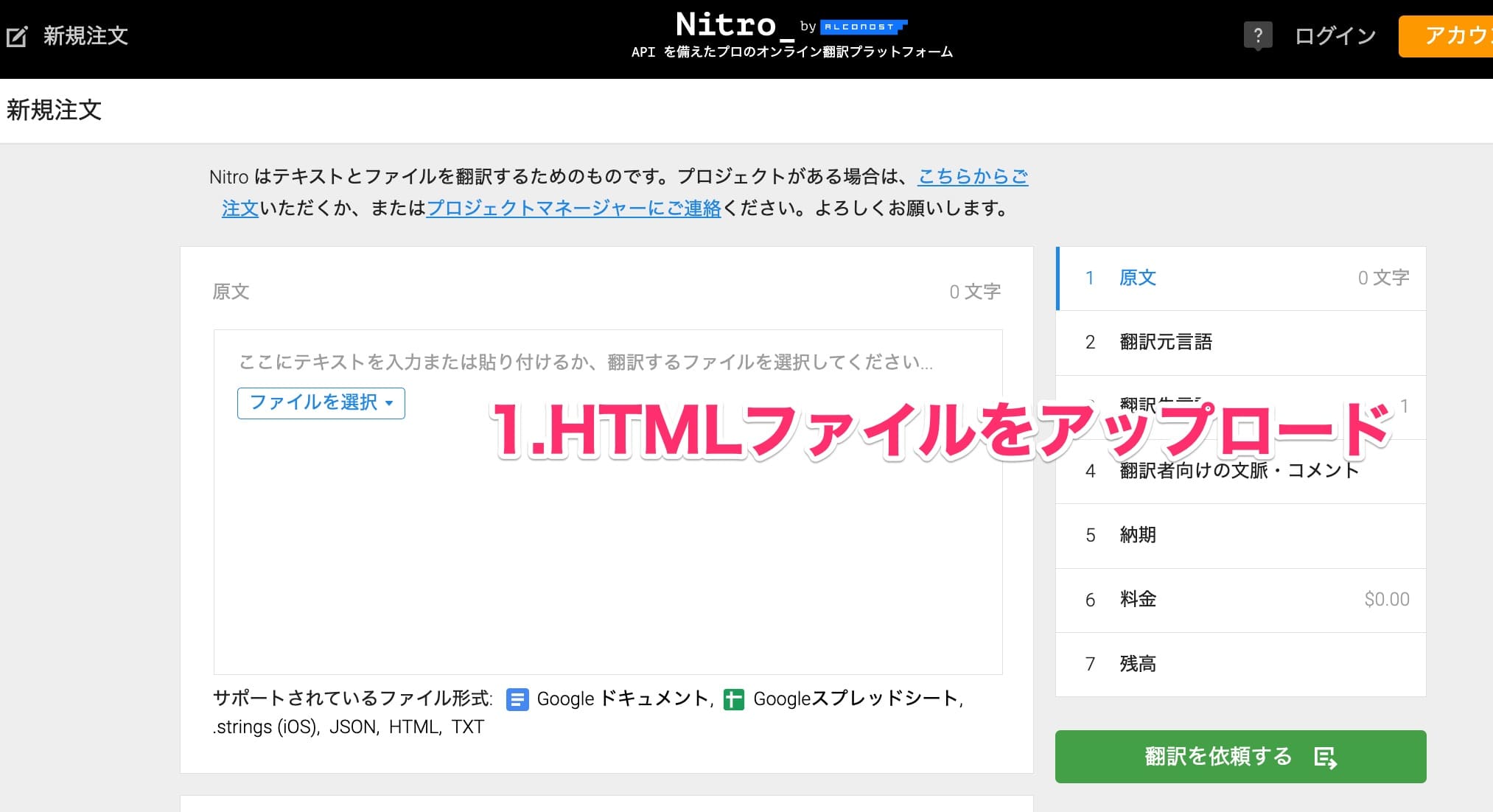Open the プロジェクトマネージャーにご連絡 link
1493x812 pixels.
tap(573, 209)
